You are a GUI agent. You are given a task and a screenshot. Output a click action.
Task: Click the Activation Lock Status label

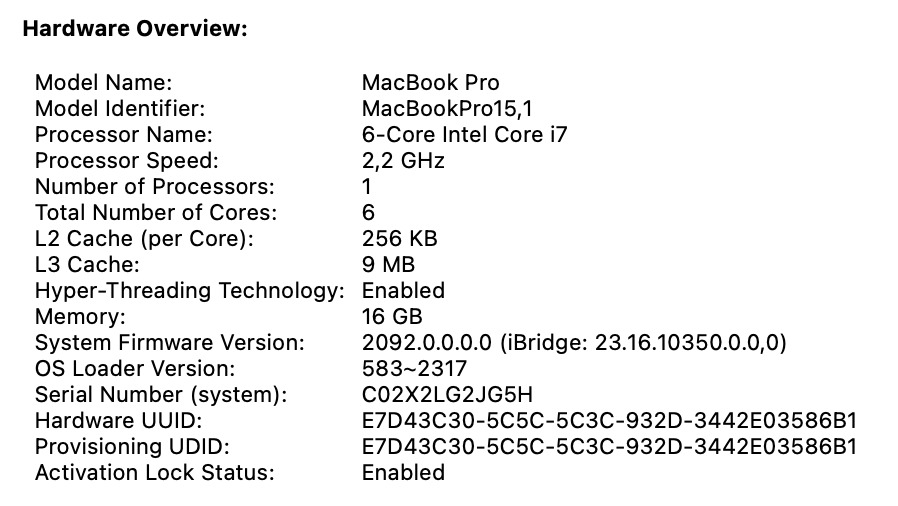coord(154,472)
